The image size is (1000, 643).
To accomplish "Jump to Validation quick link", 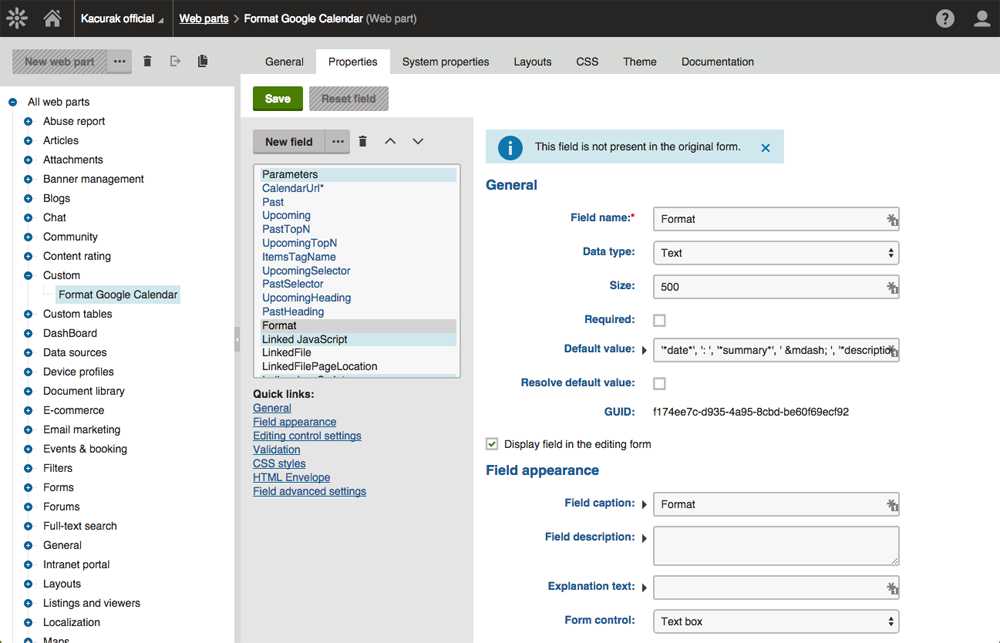I will (x=276, y=450).
